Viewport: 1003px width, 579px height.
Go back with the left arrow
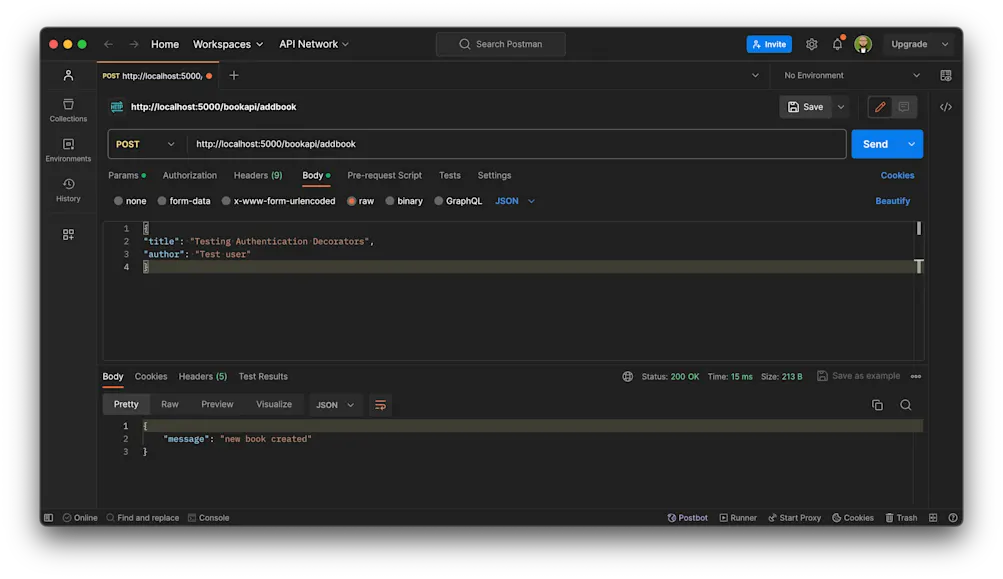pos(109,44)
